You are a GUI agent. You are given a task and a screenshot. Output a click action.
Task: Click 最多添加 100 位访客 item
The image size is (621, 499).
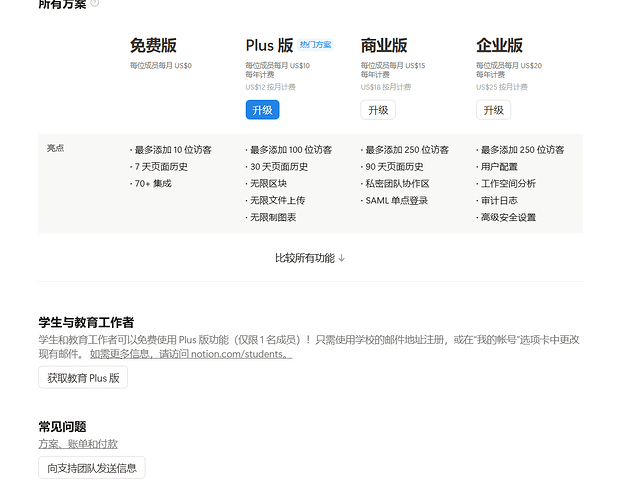(x=289, y=150)
